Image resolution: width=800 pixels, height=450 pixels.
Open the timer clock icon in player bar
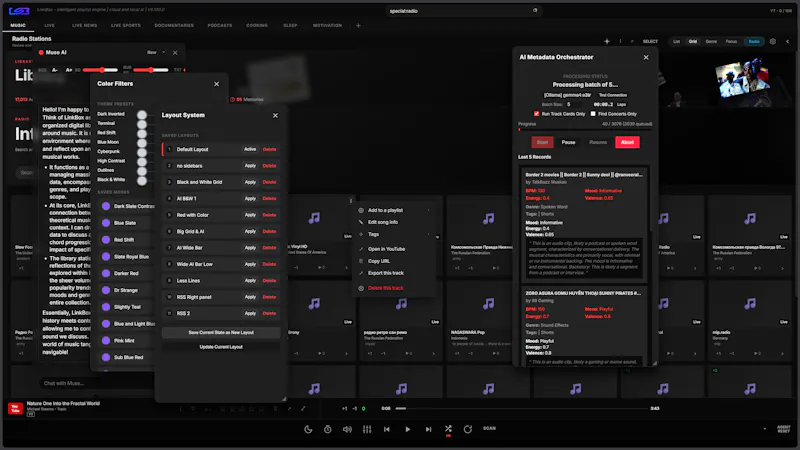pos(328,429)
